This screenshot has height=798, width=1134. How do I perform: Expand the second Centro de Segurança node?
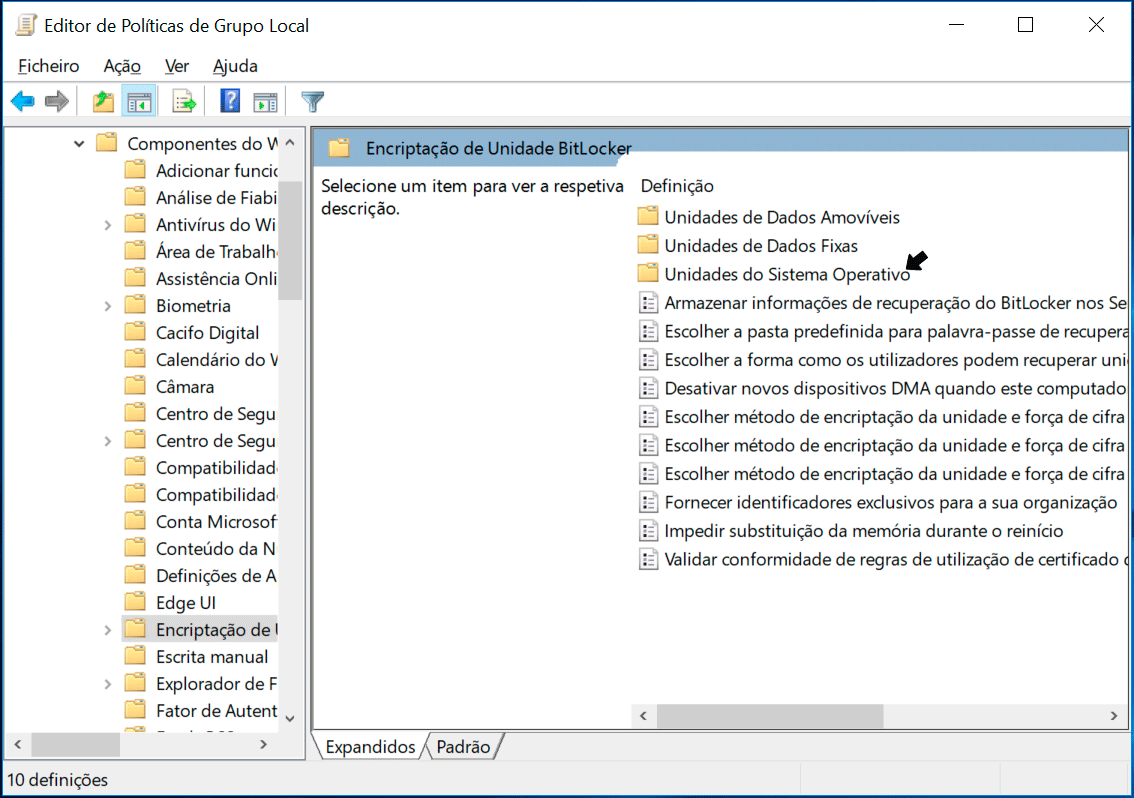click(x=108, y=441)
